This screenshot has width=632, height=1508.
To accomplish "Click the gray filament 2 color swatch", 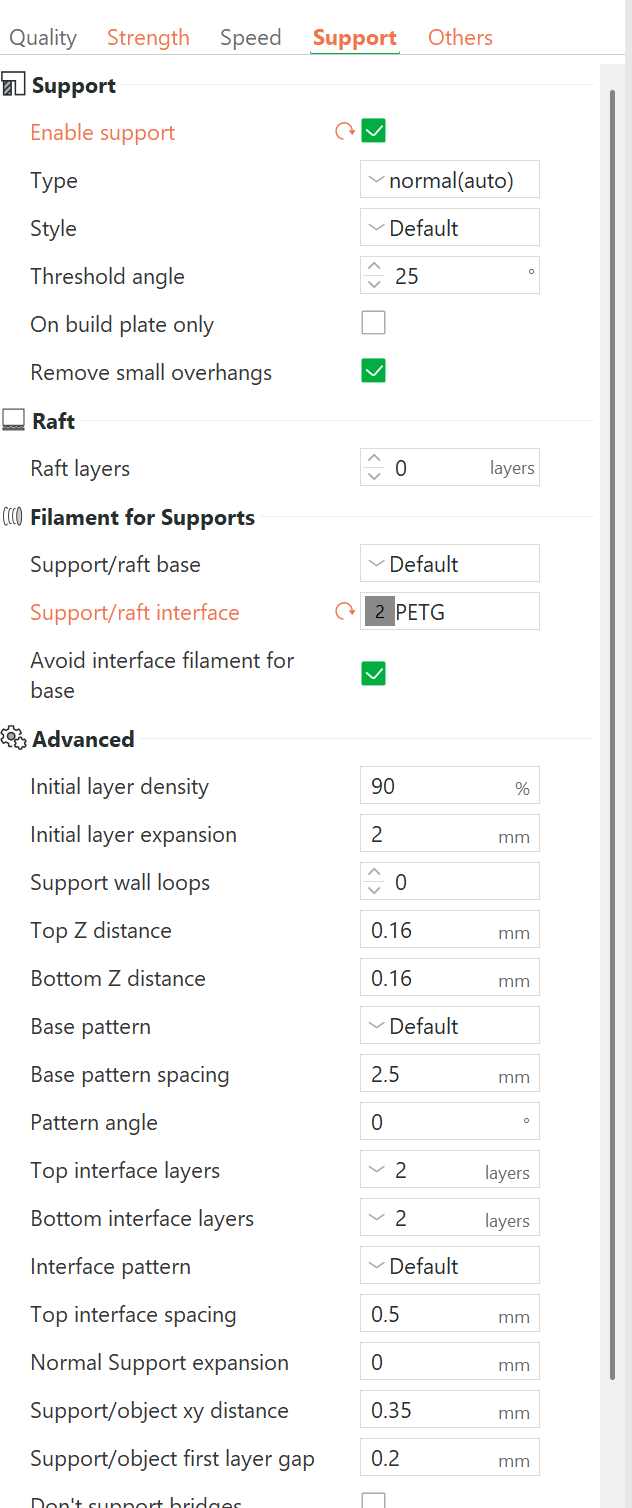I will pos(380,612).
